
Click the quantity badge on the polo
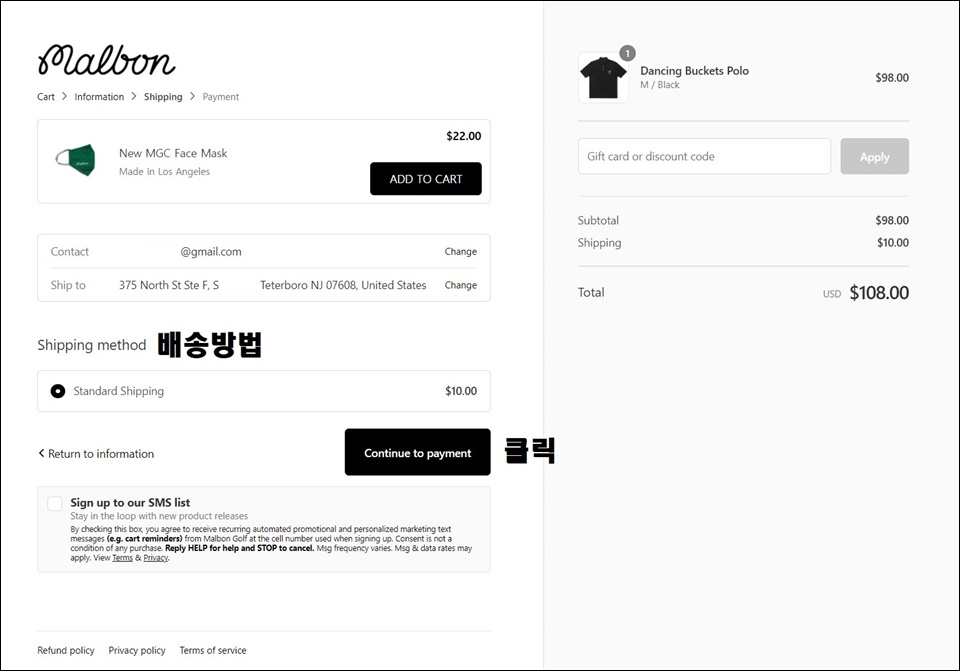pyautogui.click(x=627, y=53)
